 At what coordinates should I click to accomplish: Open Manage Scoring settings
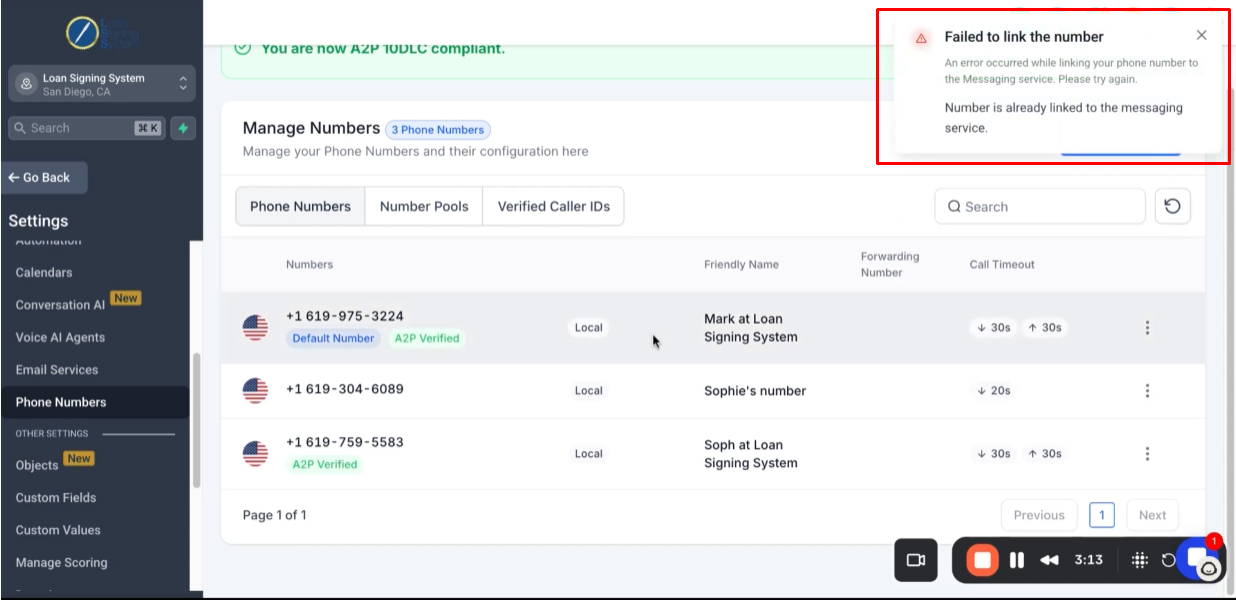click(61, 562)
